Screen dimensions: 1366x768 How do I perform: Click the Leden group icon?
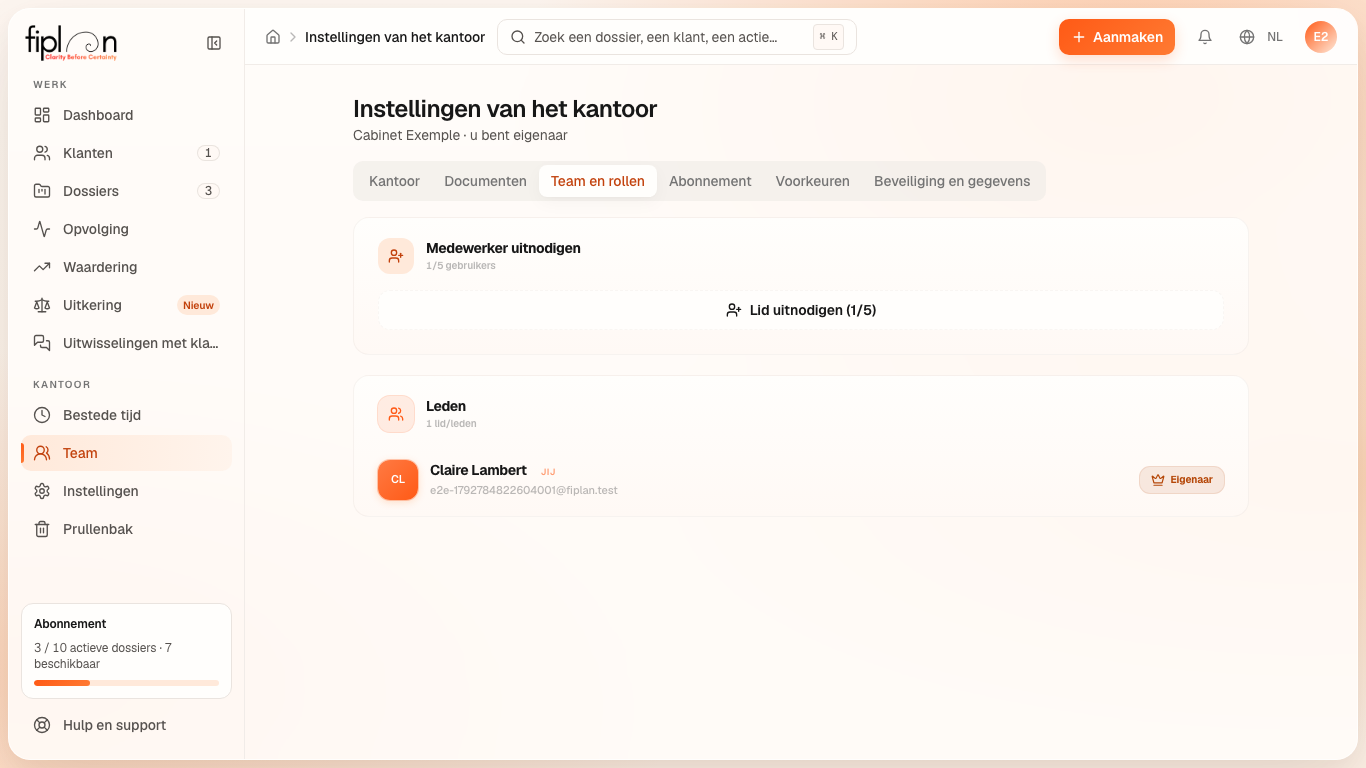(x=396, y=414)
